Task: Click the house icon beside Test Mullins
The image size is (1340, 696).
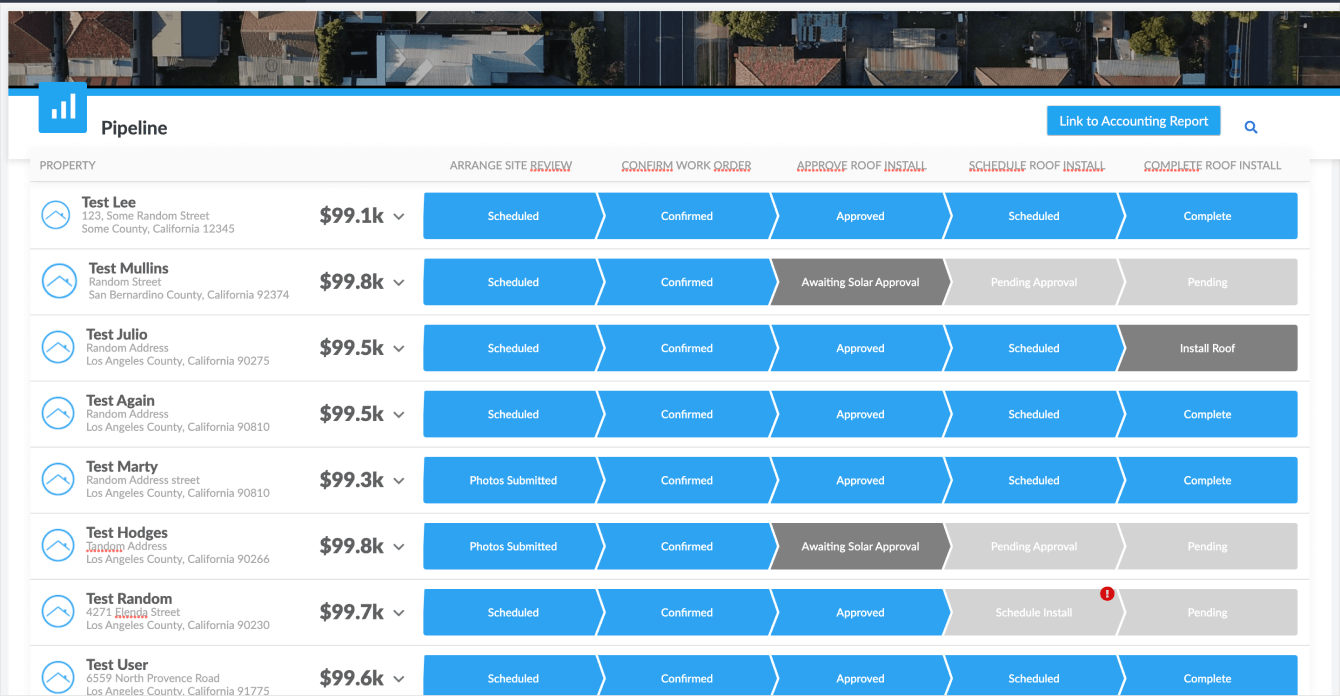Action: (59, 282)
